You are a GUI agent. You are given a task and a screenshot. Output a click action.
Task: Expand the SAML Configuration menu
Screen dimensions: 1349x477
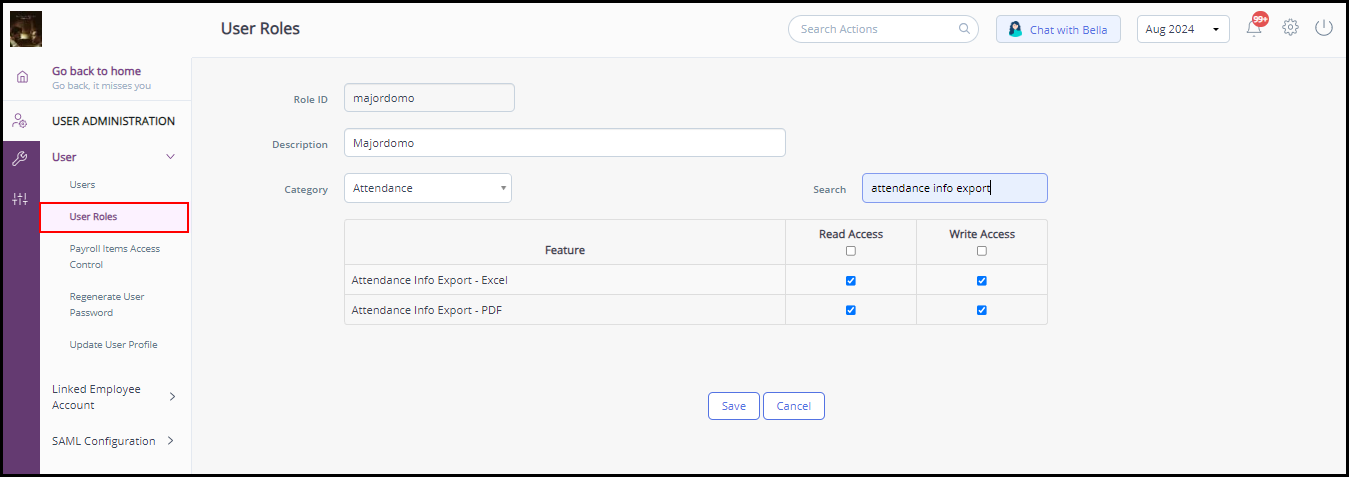click(x=113, y=441)
